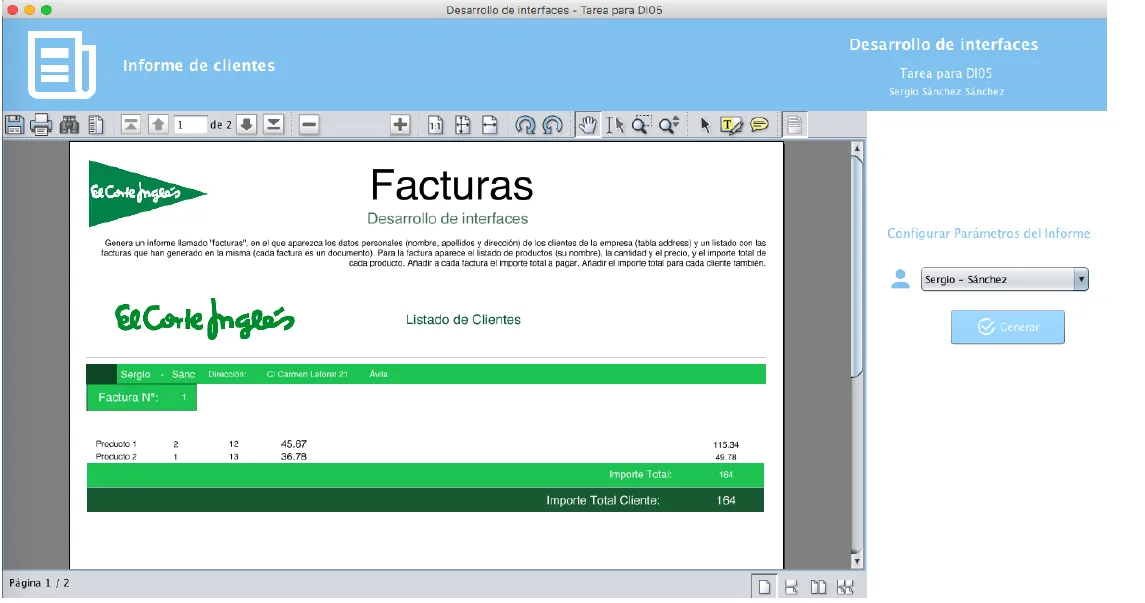Fit the whole page in the window
This screenshot has height=603, width=1145.
pyautogui.click(x=462, y=125)
